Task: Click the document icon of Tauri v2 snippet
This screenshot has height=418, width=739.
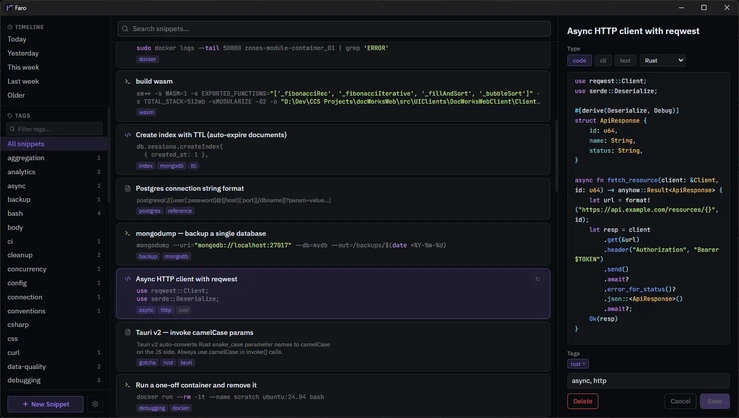Action: pyautogui.click(x=127, y=333)
